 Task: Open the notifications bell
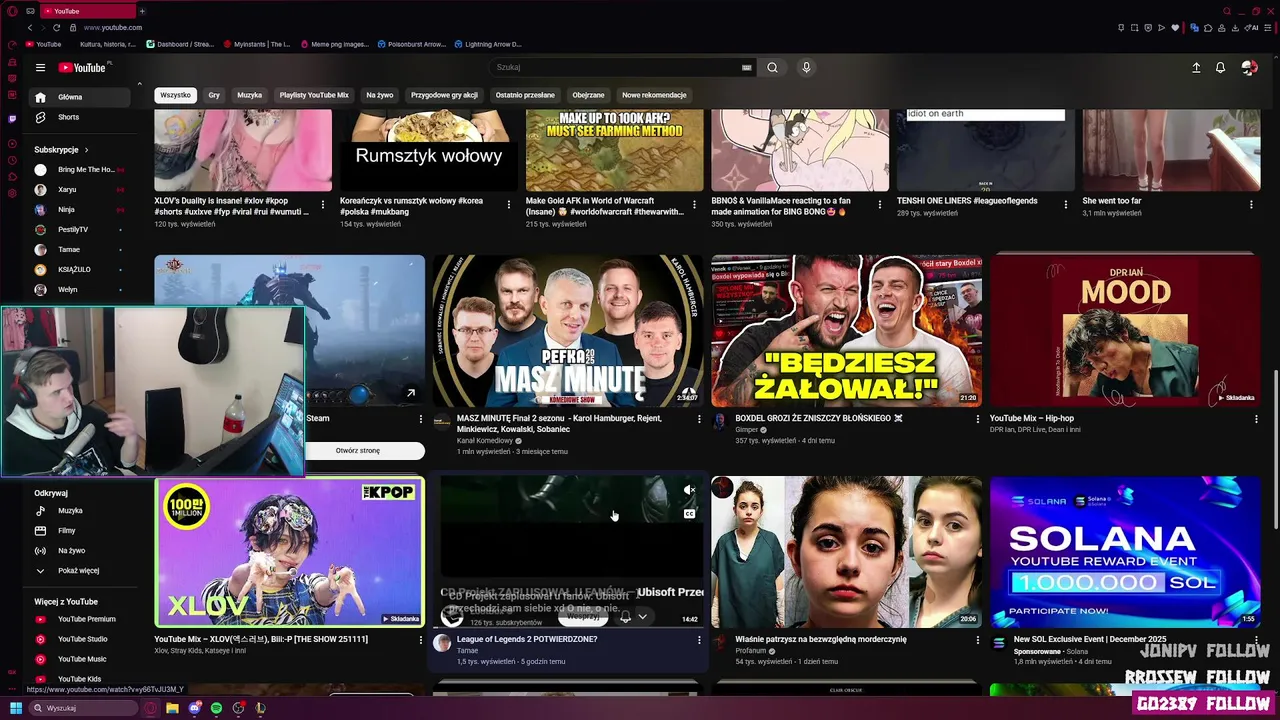point(1220,67)
